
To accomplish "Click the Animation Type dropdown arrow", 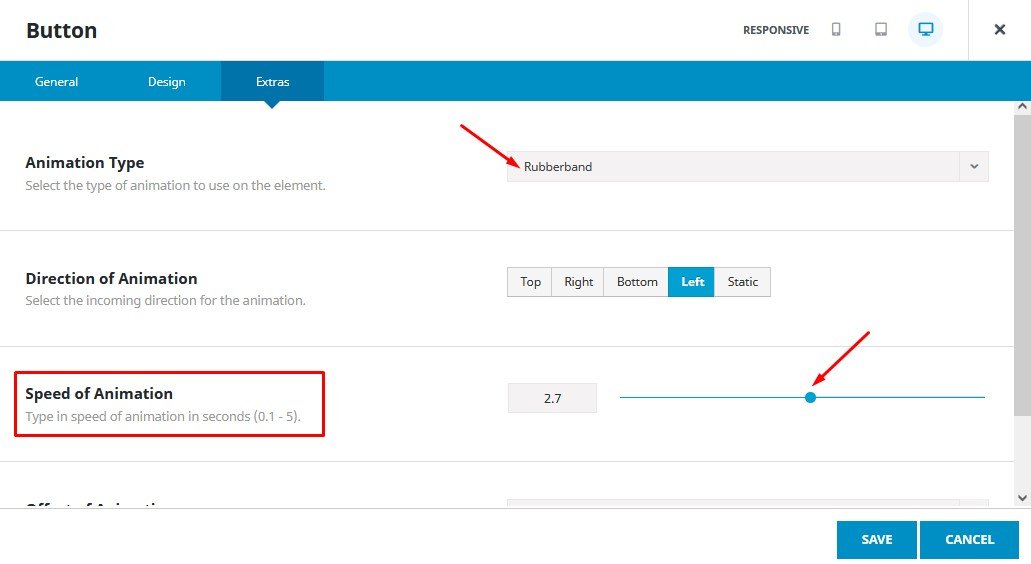I will 974,167.
